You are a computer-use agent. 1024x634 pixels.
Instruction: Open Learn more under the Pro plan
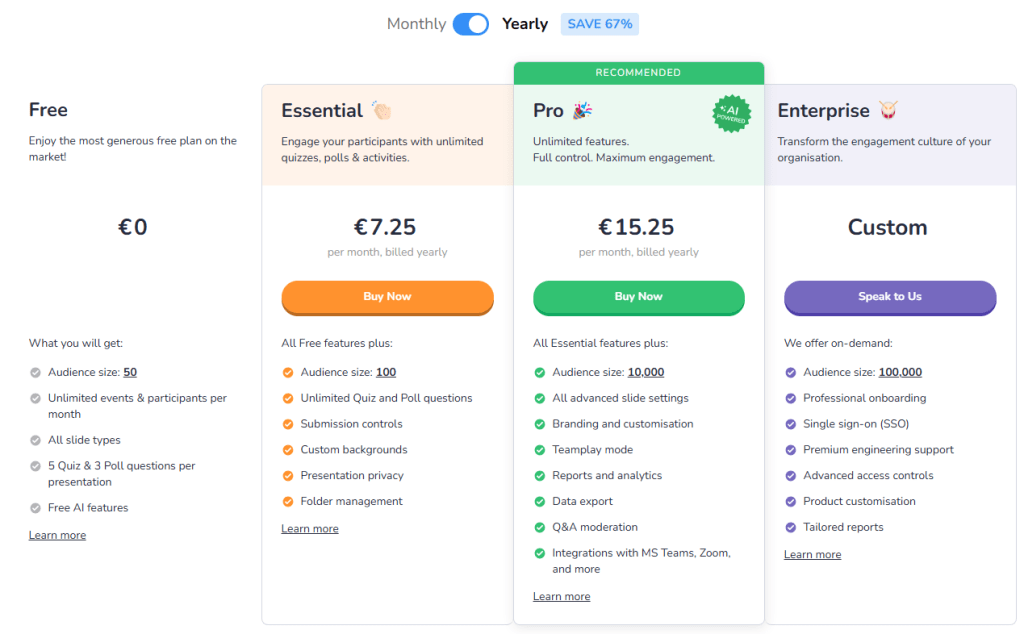(x=561, y=597)
